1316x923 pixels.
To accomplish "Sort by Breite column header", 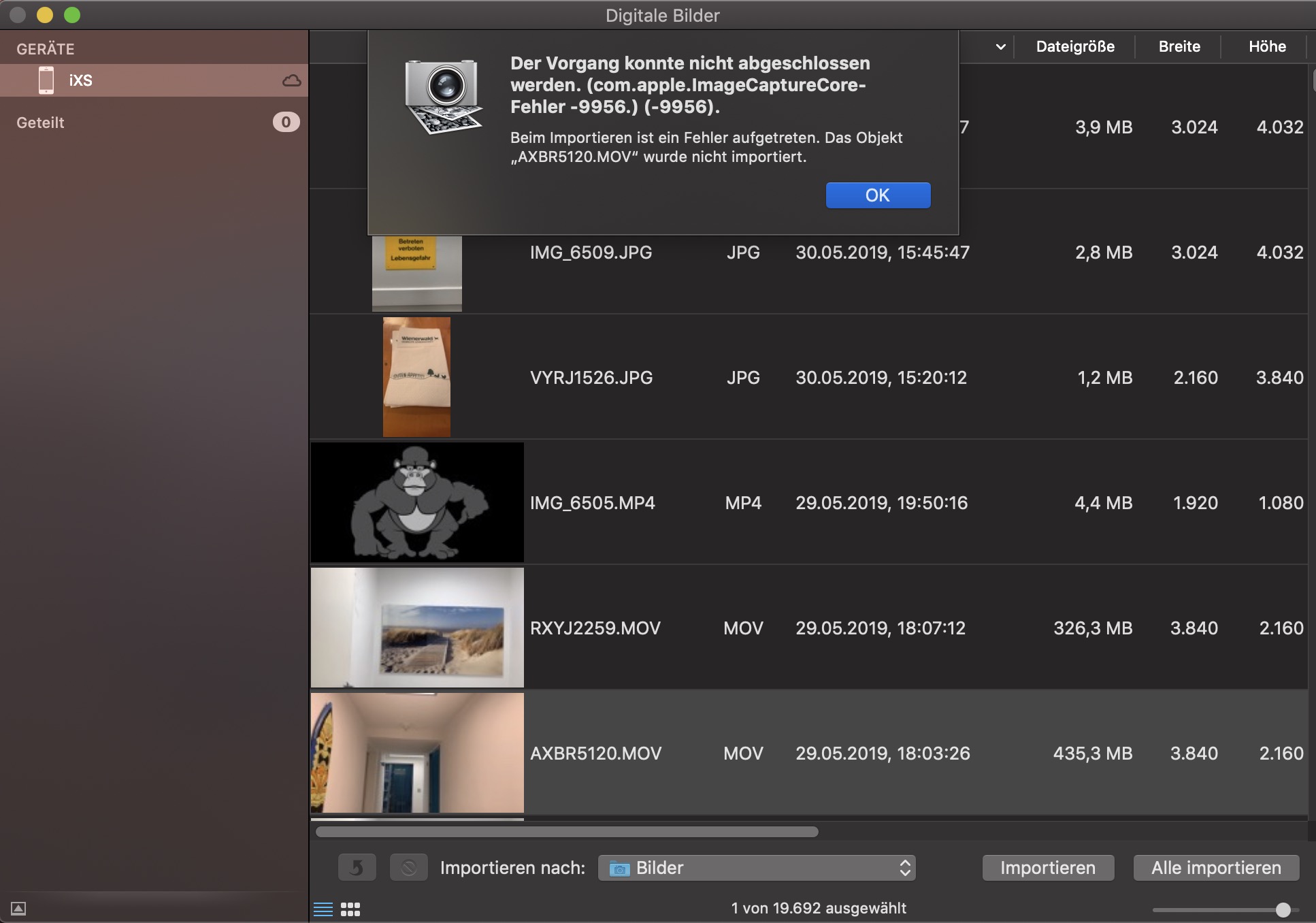I will (x=1179, y=47).
